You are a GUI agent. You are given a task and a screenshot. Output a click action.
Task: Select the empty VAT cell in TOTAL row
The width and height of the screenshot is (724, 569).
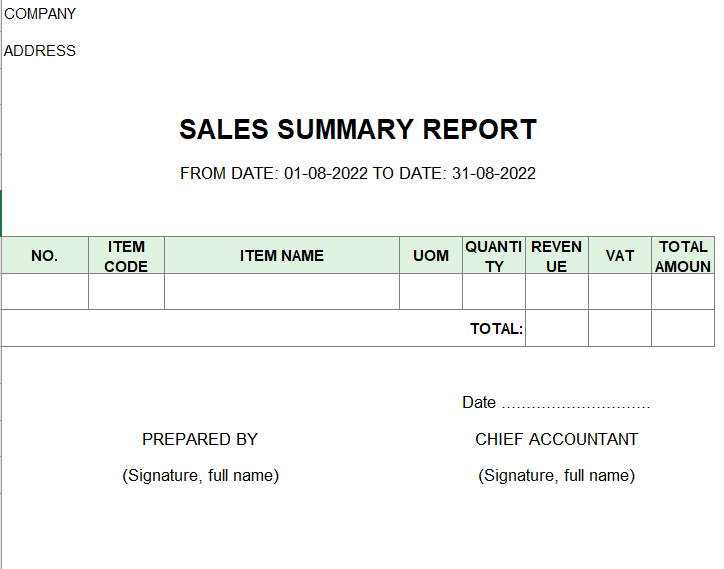620,328
